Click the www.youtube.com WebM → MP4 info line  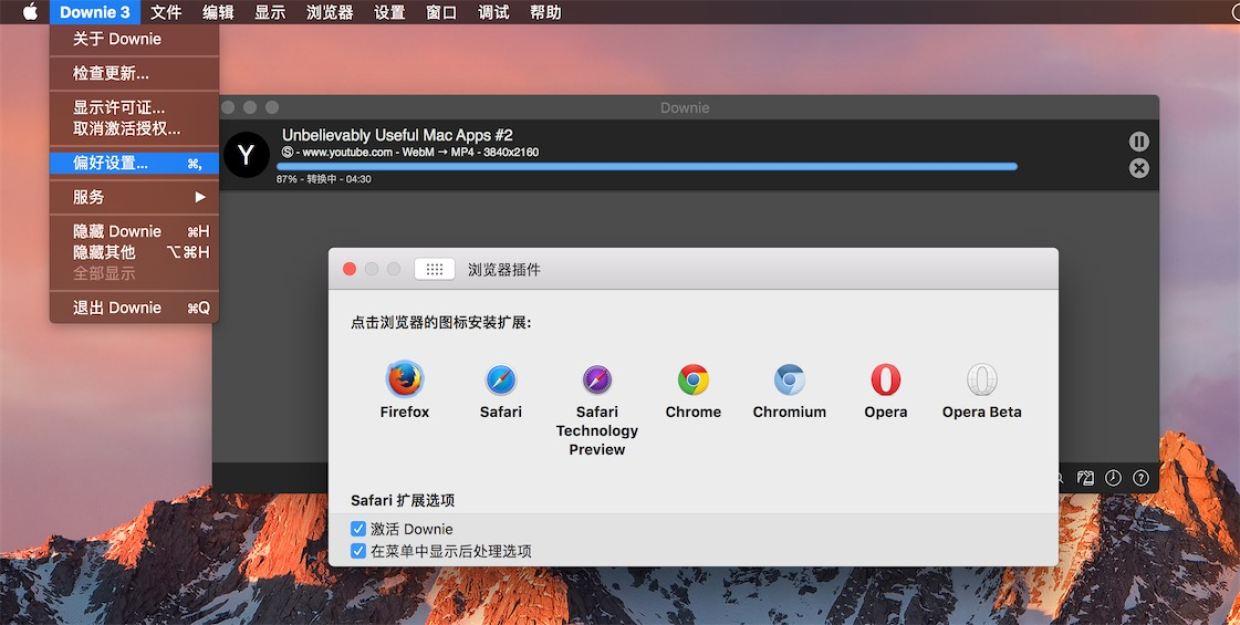click(410, 152)
